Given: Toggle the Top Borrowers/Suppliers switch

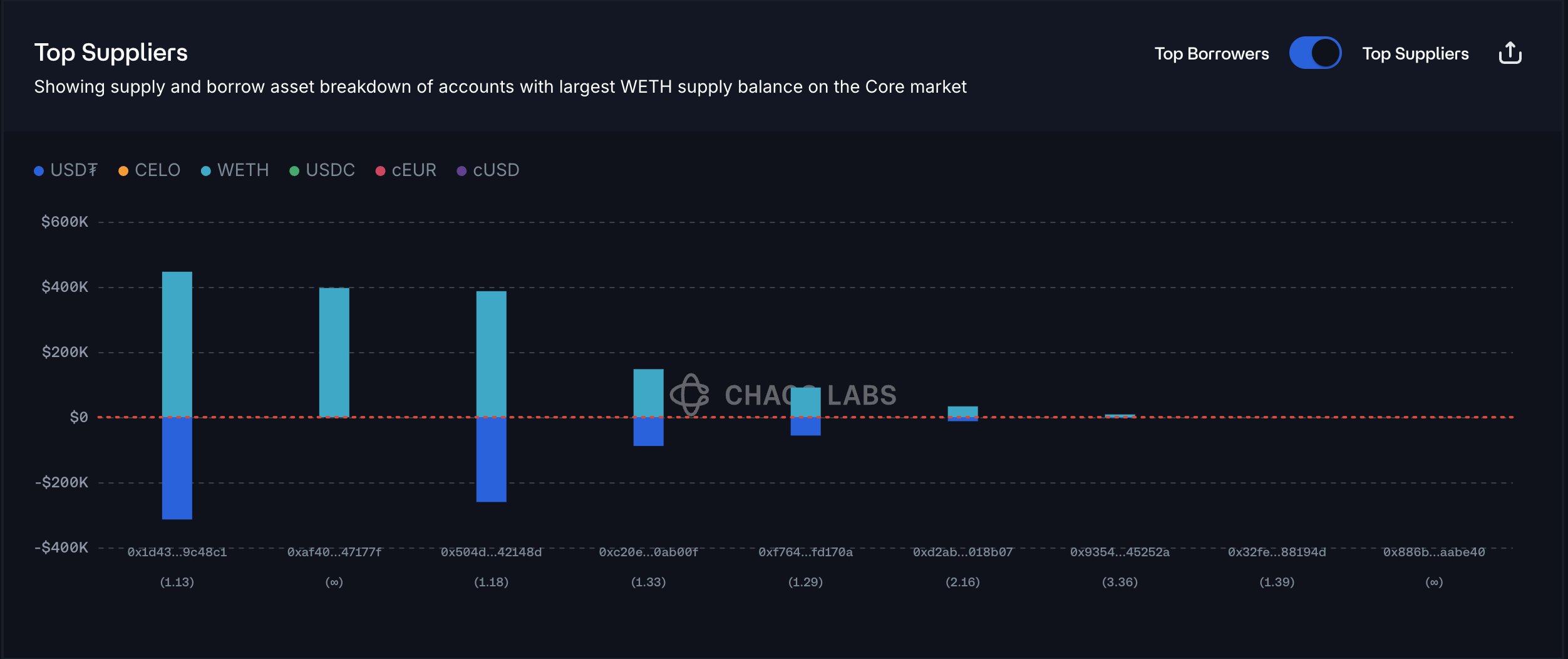Looking at the screenshot, I should click(x=1314, y=53).
